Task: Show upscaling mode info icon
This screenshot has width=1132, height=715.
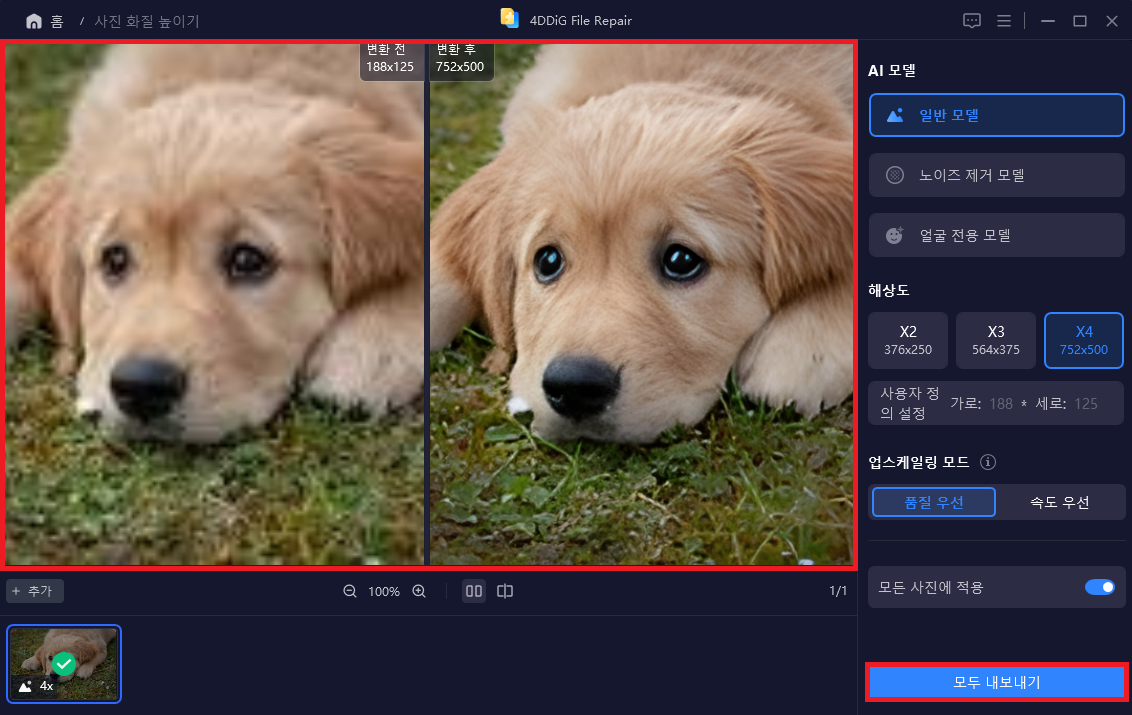Action: pyautogui.click(x=988, y=462)
